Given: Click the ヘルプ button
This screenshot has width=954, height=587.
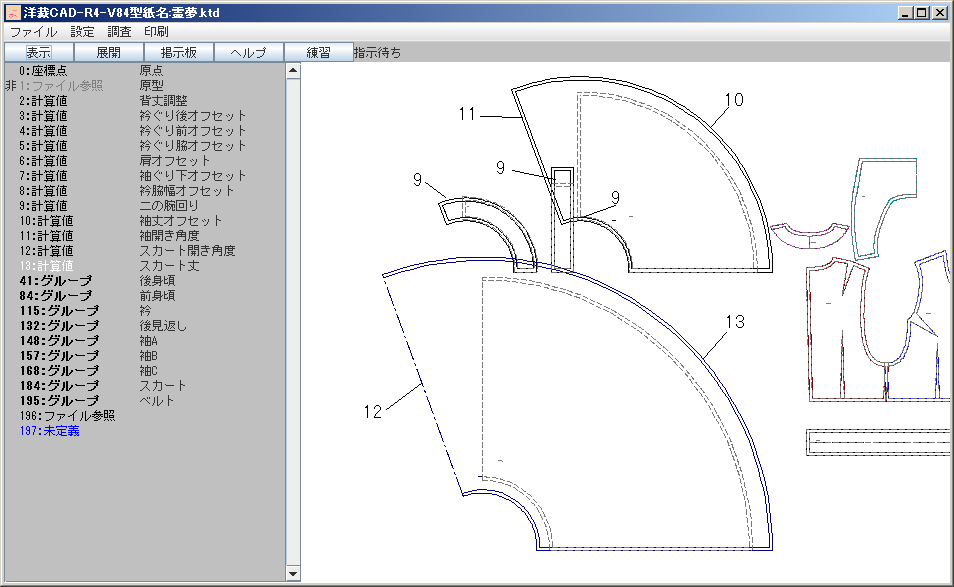Looking at the screenshot, I should 249,52.
